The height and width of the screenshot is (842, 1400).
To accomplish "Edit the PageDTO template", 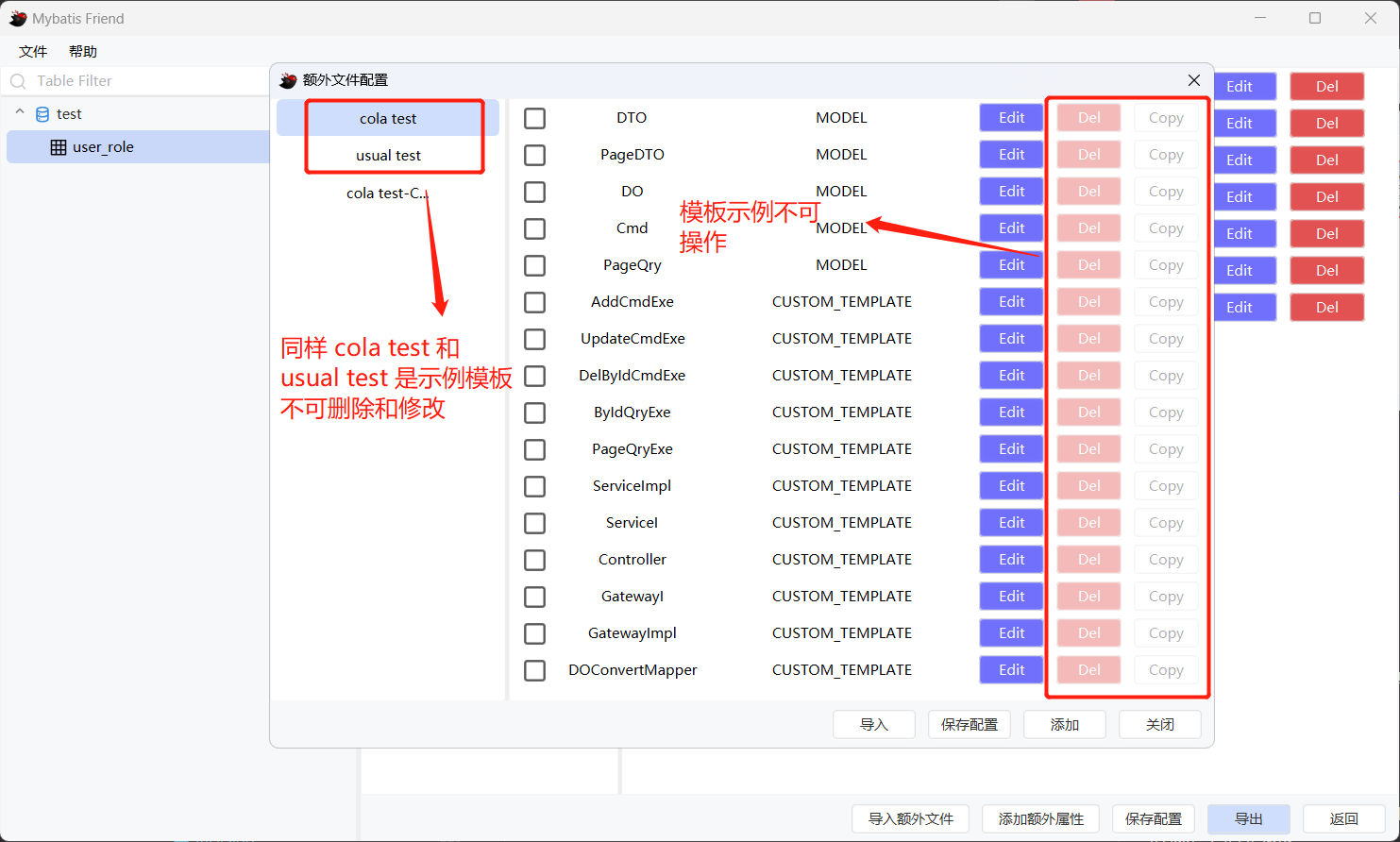I will tap(1011, 155).
